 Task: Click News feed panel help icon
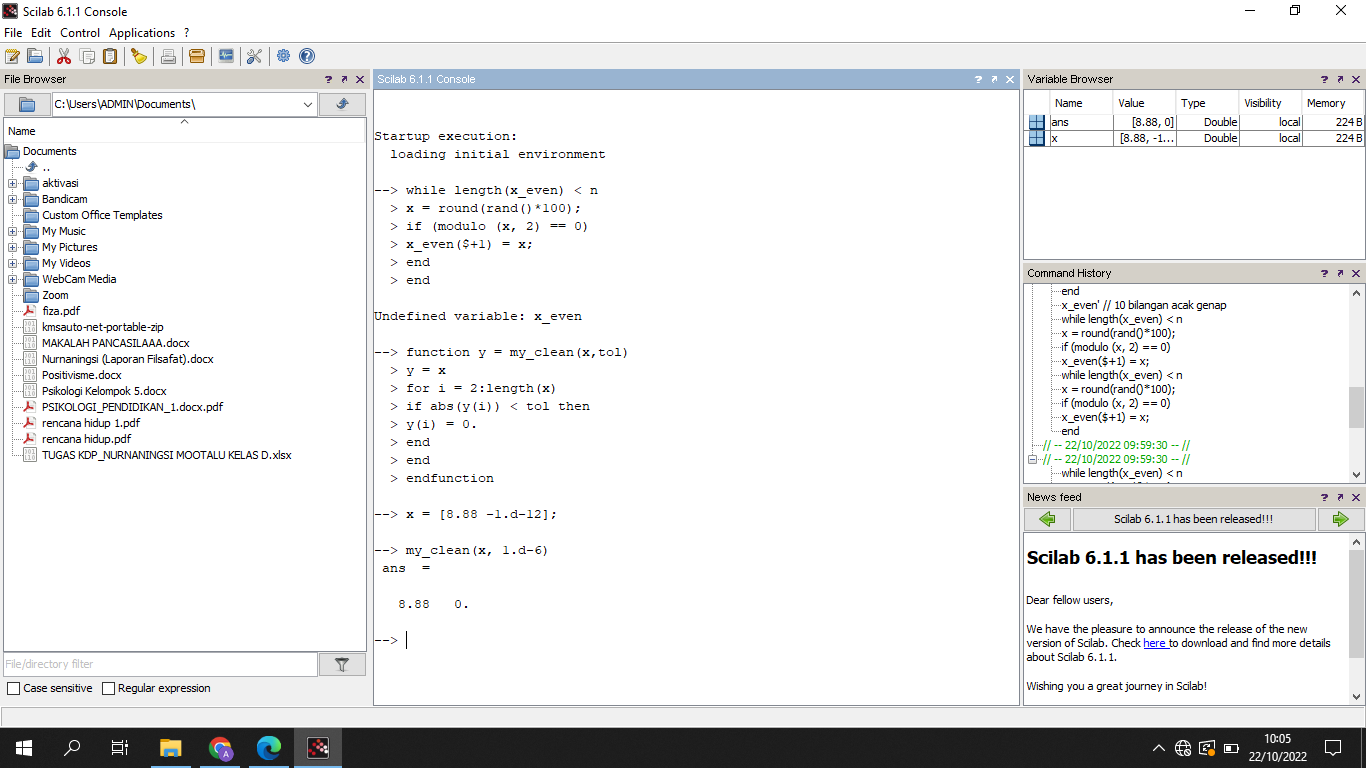point(1324,497)
